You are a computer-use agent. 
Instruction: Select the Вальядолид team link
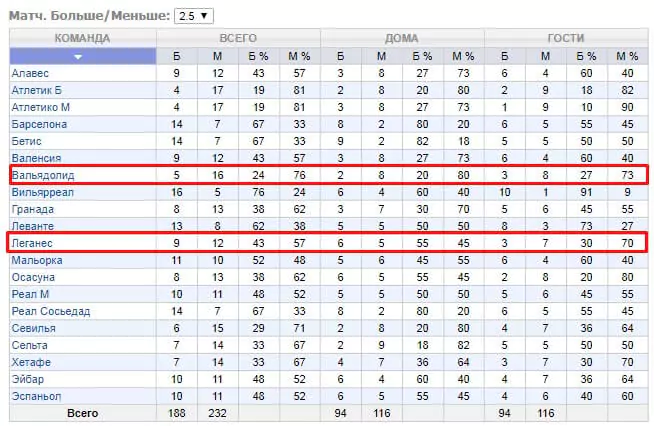(43, 175)
